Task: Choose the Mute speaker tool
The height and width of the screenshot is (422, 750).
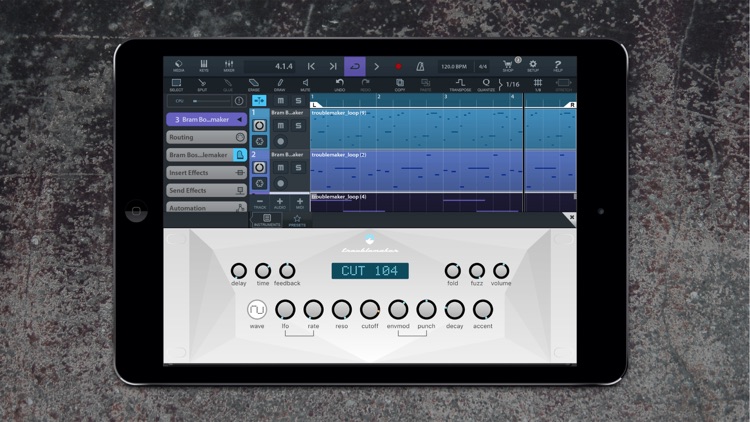Action: 305,85
